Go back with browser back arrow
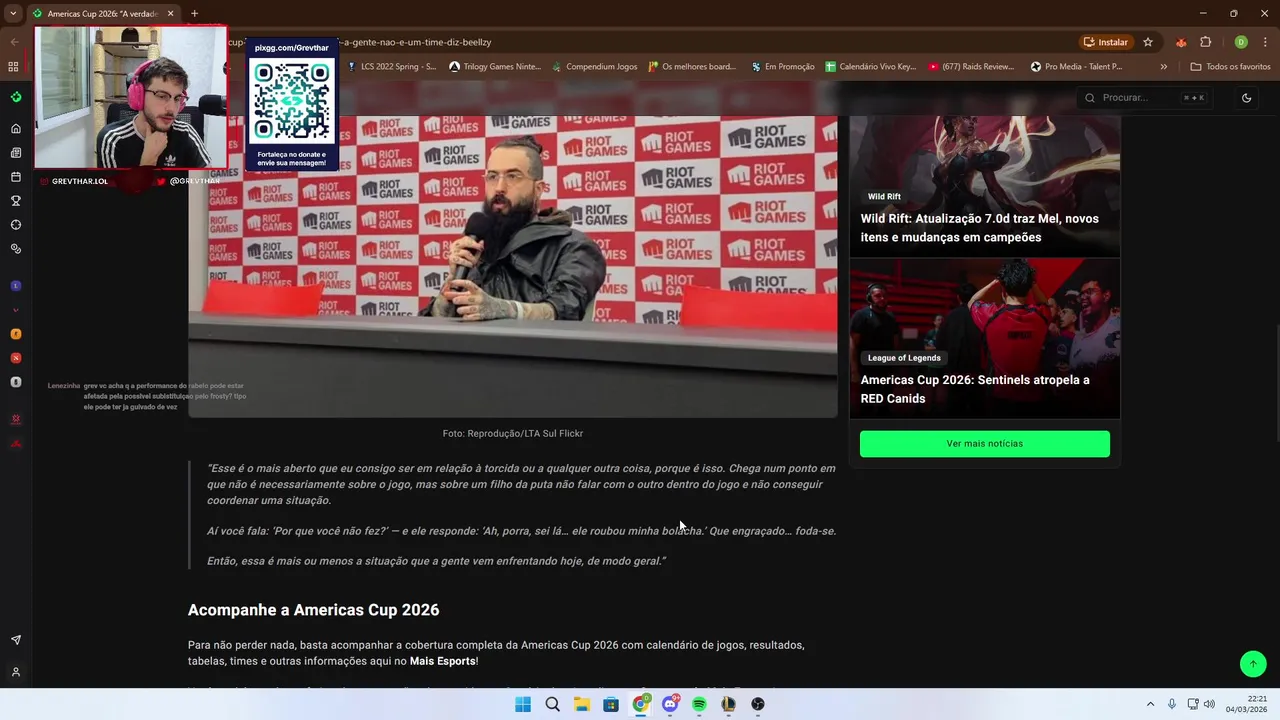 (13, 42)
